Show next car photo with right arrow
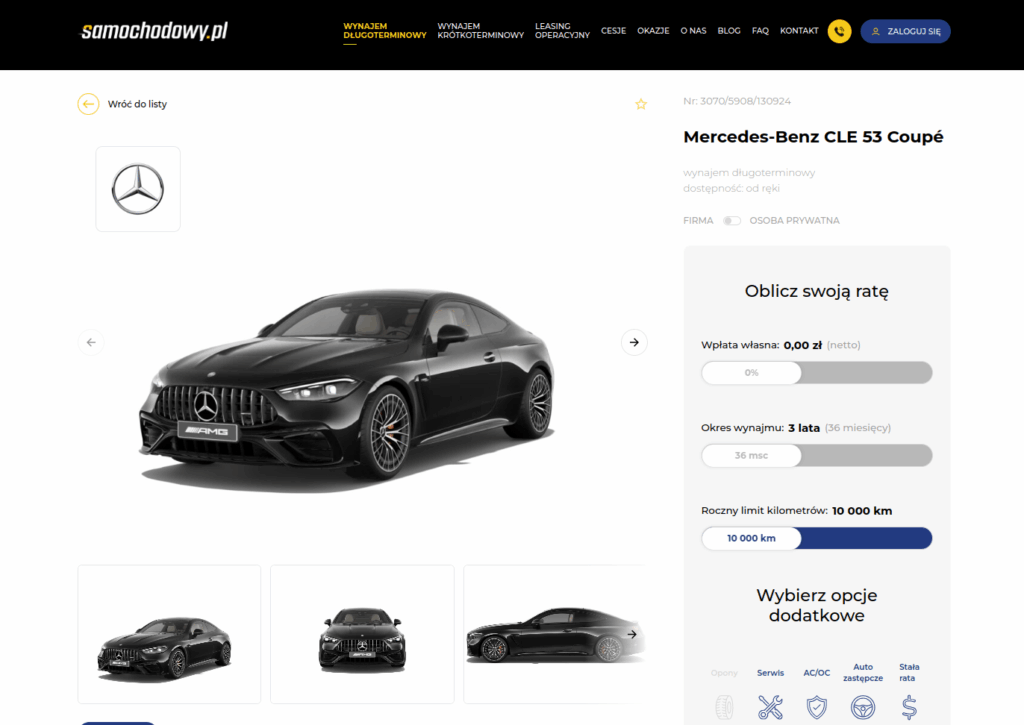The image size is (1024, 725). [x=634, y=342]
